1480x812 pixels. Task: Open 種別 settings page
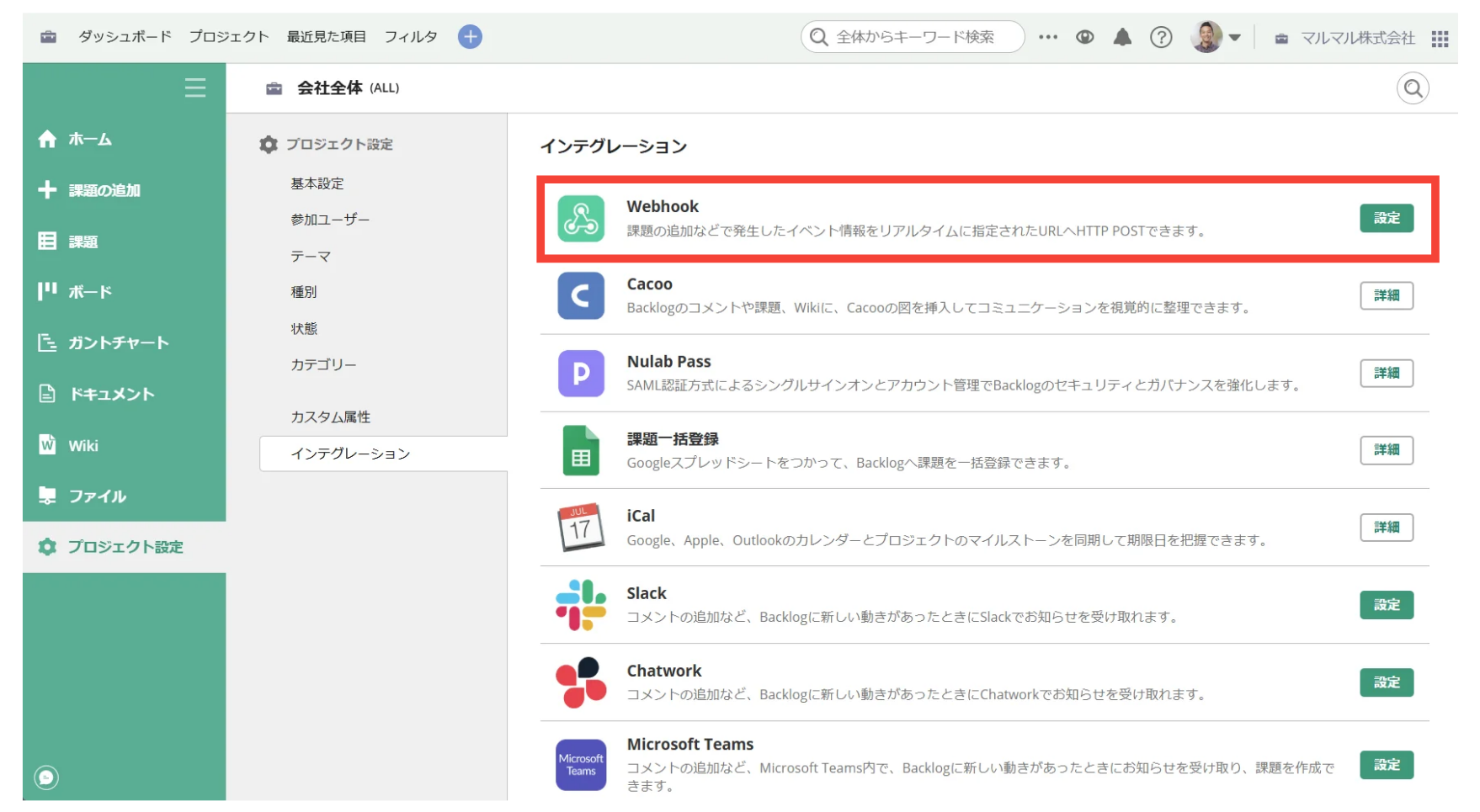[304, 292]
